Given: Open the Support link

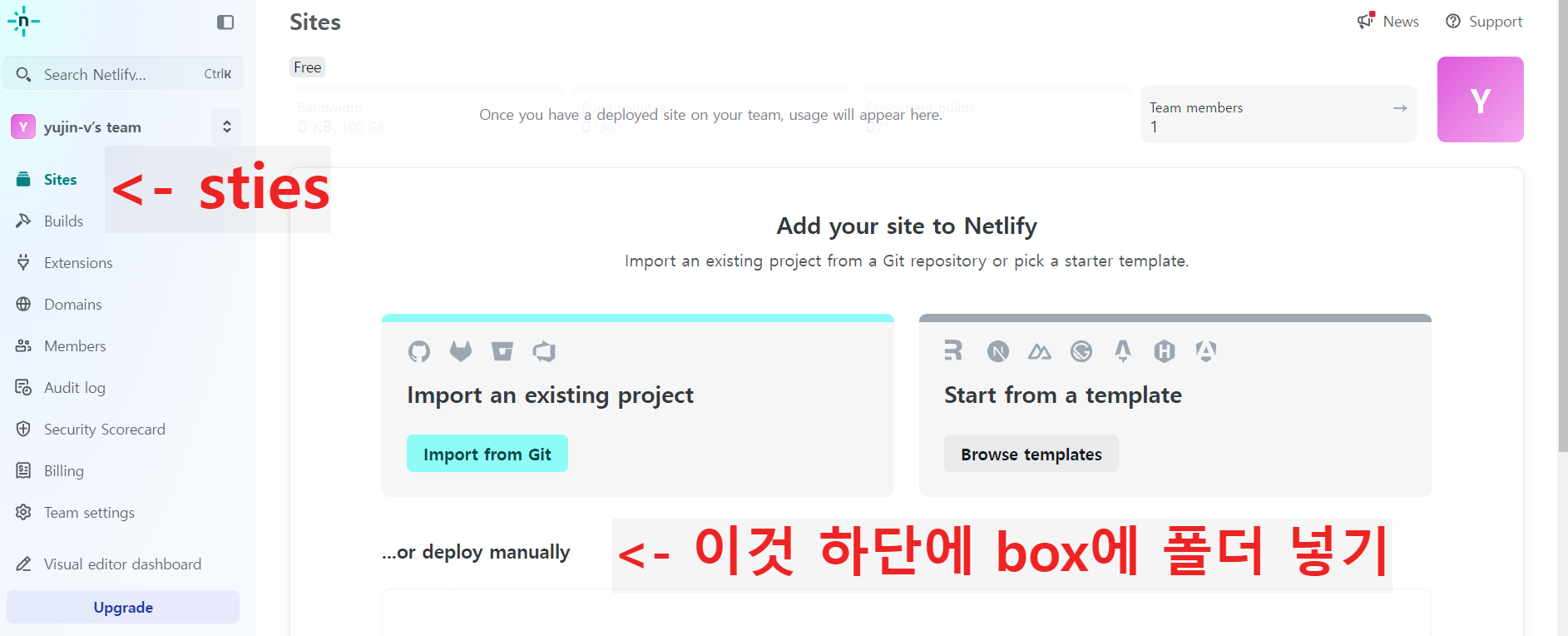Looking at the screenshot, I should point(1484,22).
